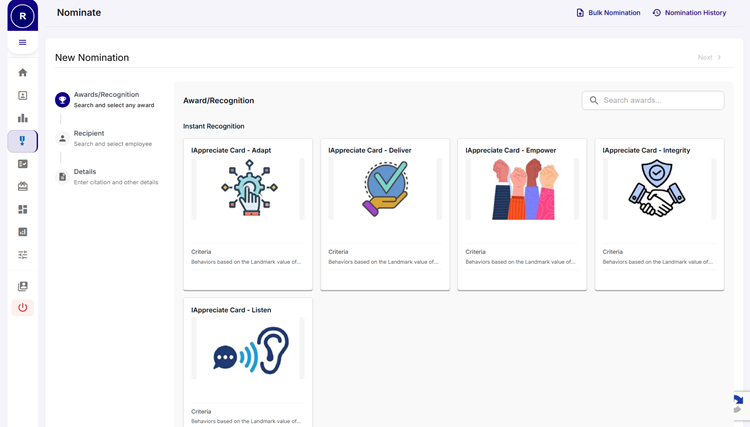This screenshot has height=427, width=750.
Task: Click the trophy step icon
Action: coord(62,99)
